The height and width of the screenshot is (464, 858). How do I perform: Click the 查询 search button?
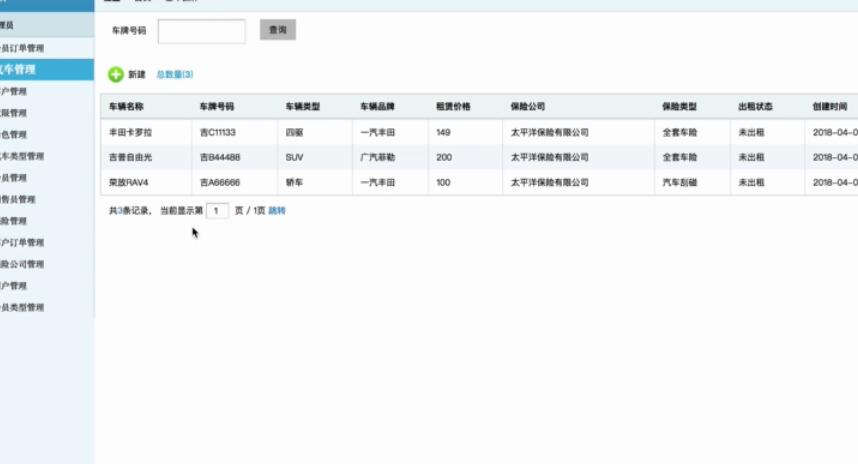tap(278, 30)
